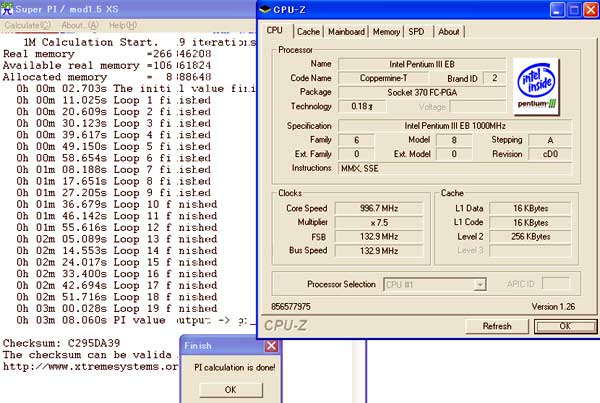Click the Technology value 0.18
The width and height of the screenshot is (600, 403).
pos(362,106)
